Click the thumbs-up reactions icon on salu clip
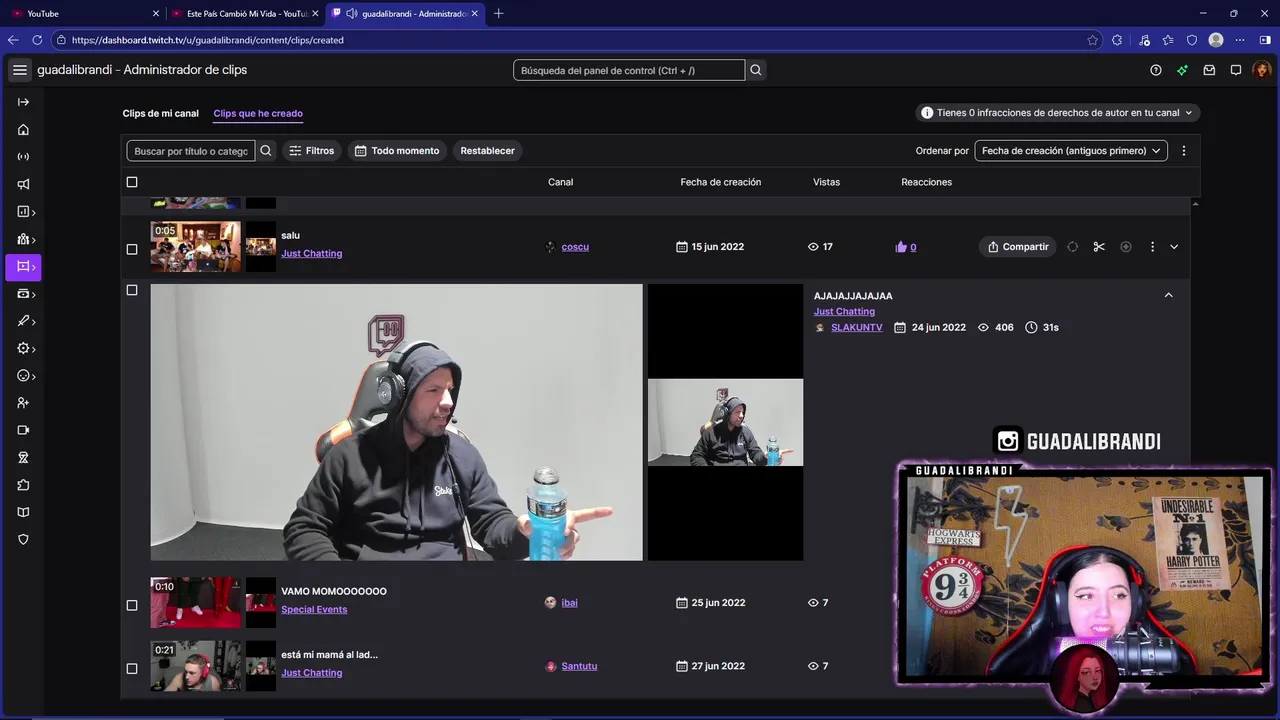The width and height of the screenshot is (1280, 720). tap(901, 247)
